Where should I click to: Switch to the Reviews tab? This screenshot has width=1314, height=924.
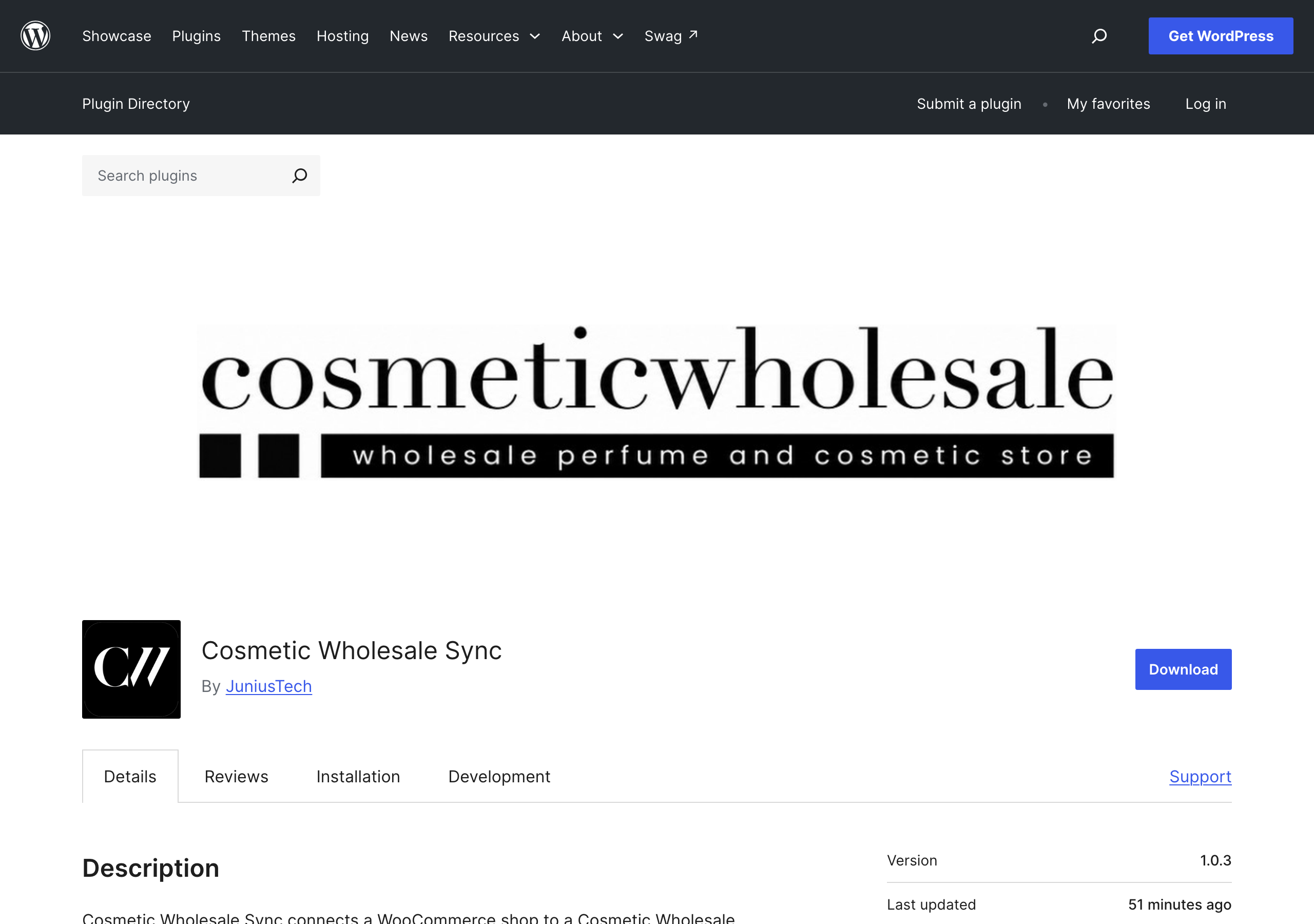click(x=236, y=776)
